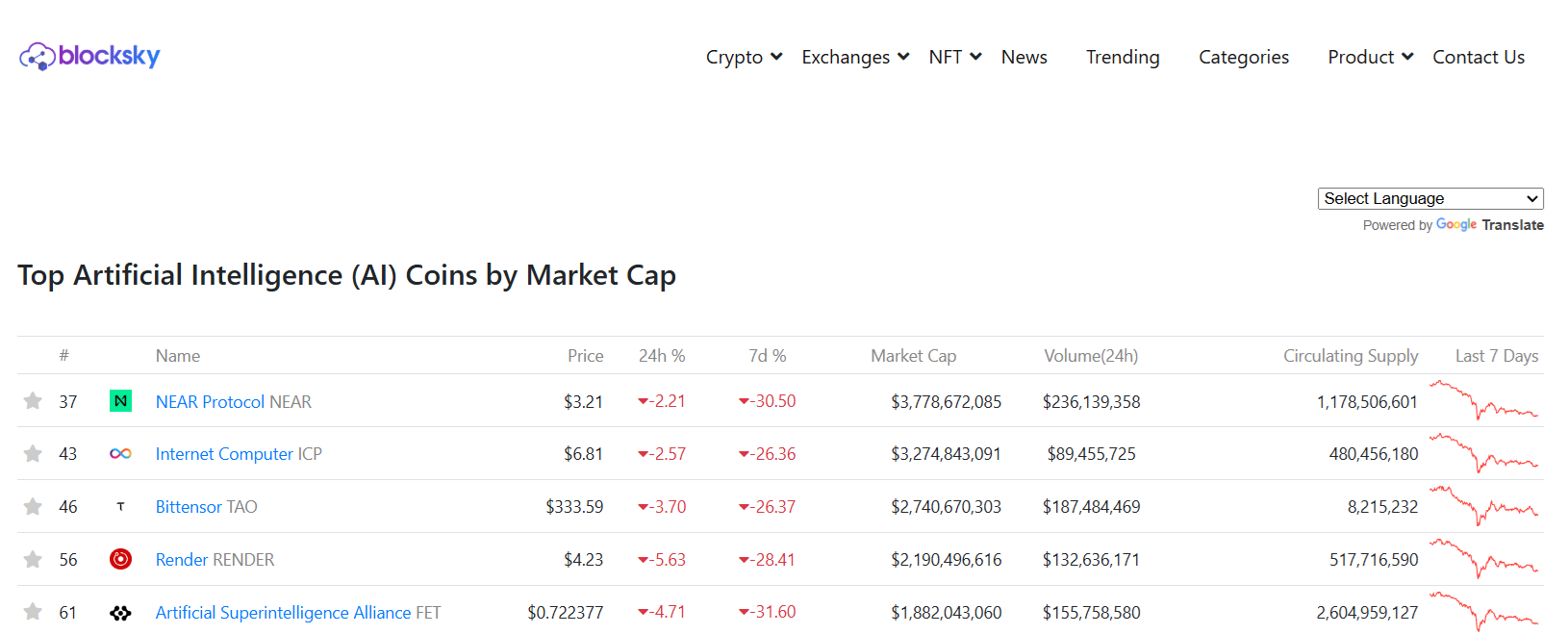
Task: Click the Render red circle icon
Action: point(120,559)
